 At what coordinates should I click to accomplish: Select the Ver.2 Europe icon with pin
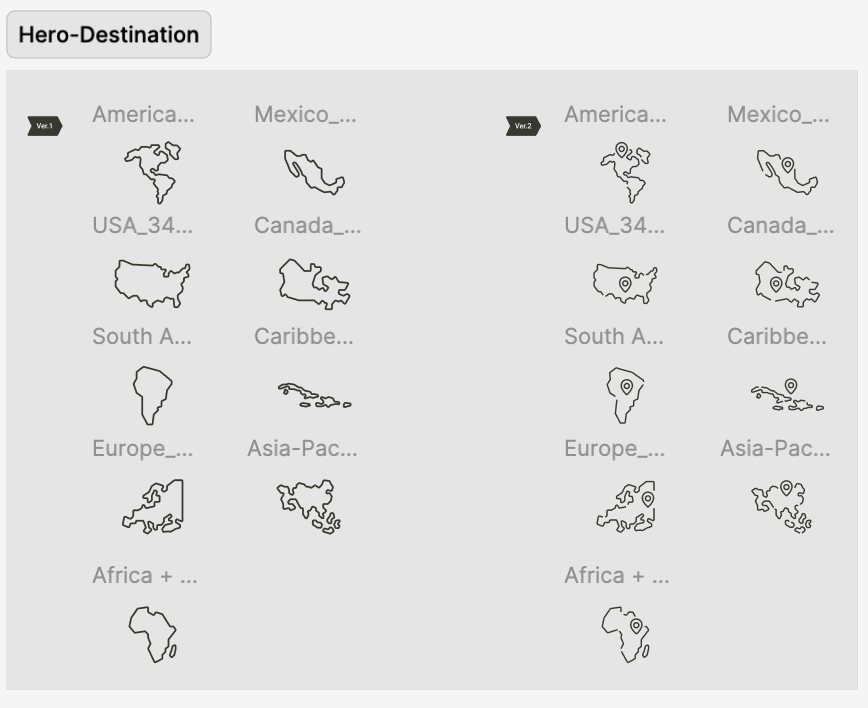[626, 507]
